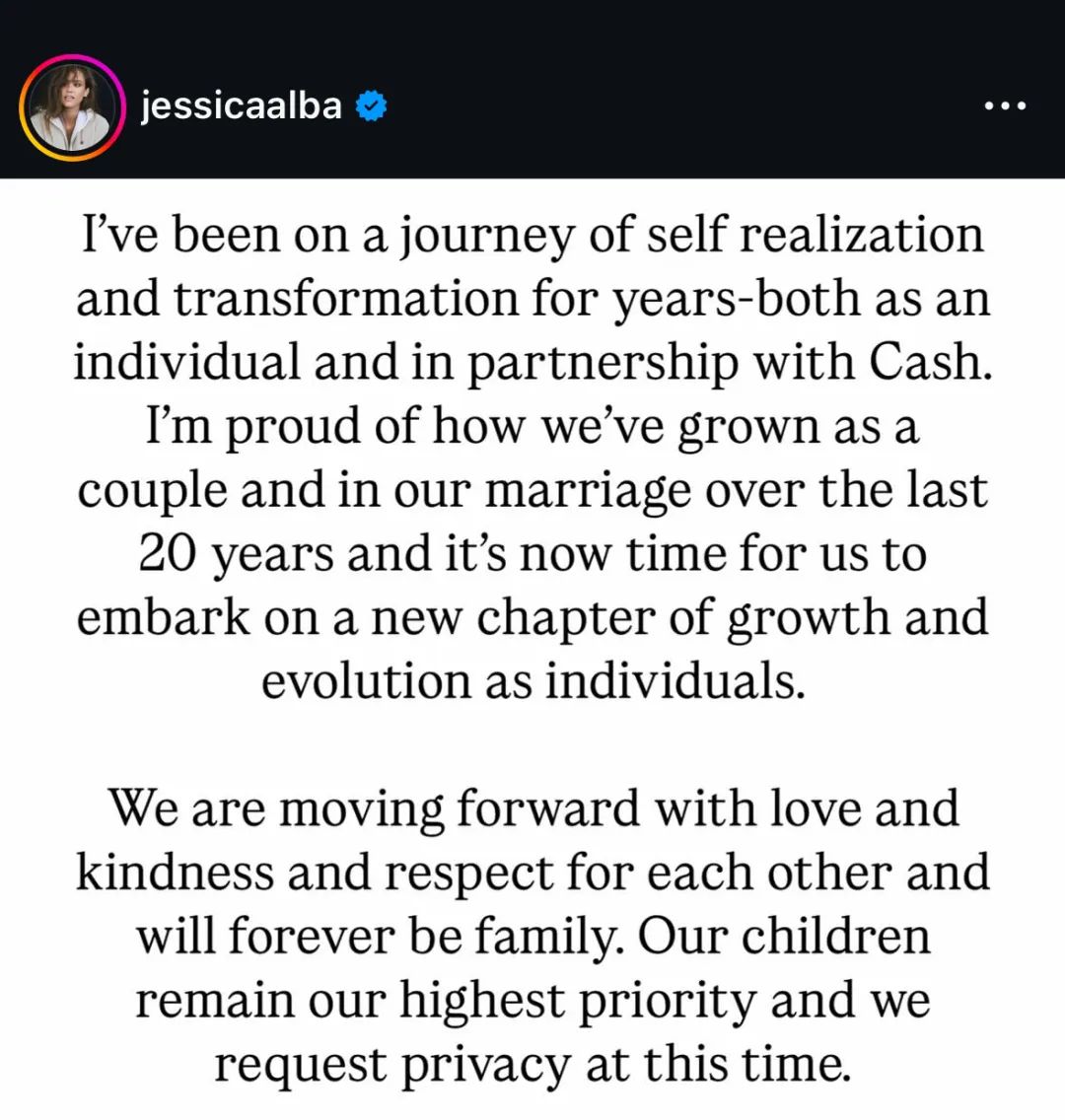Click the line "evolution as individuals."

pyautogui.click(x=532, y=680)
